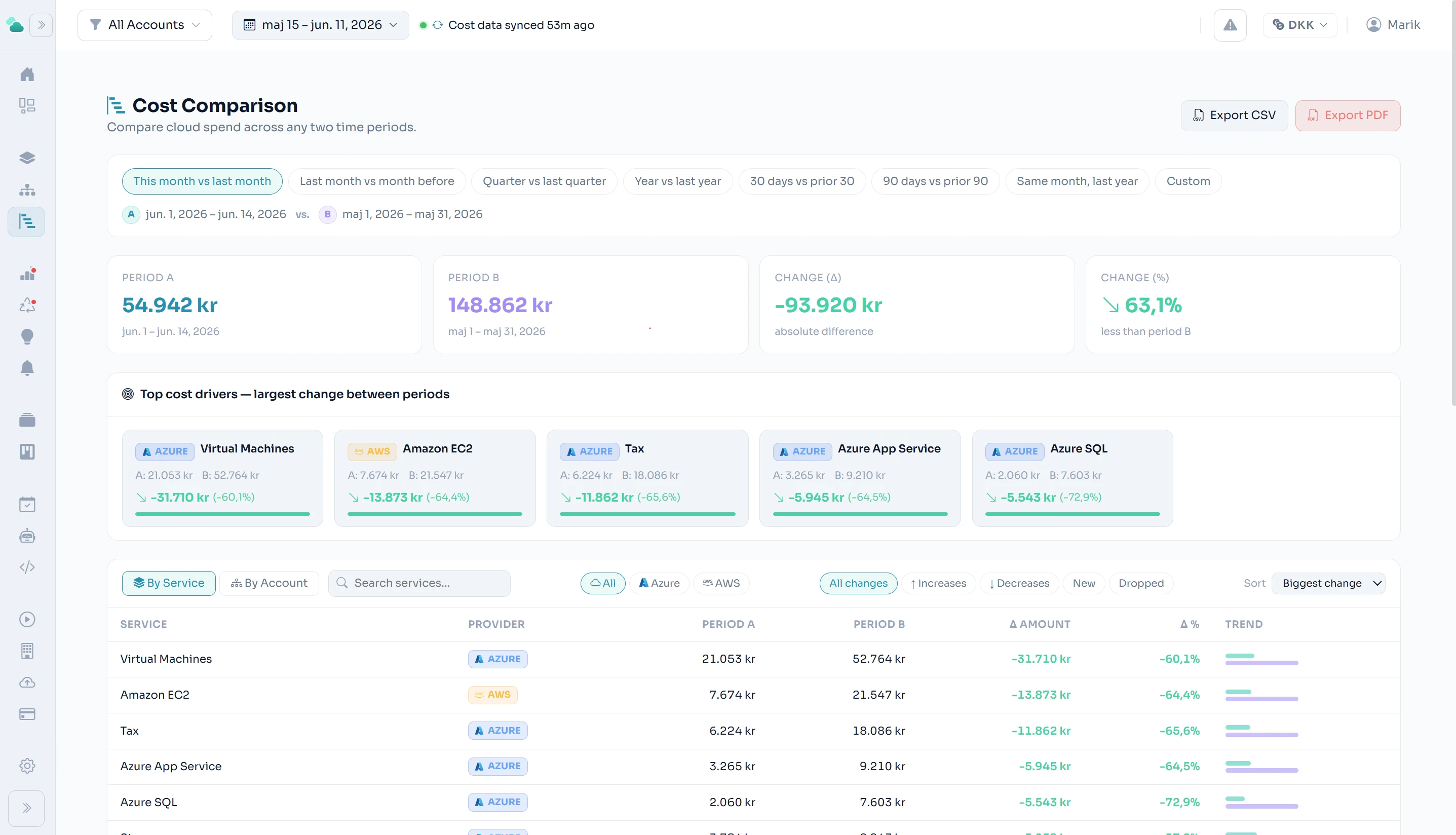The image size is (1456, 835).
Task: Open the date range picker dropdown
Action: (x=321, y=25)
